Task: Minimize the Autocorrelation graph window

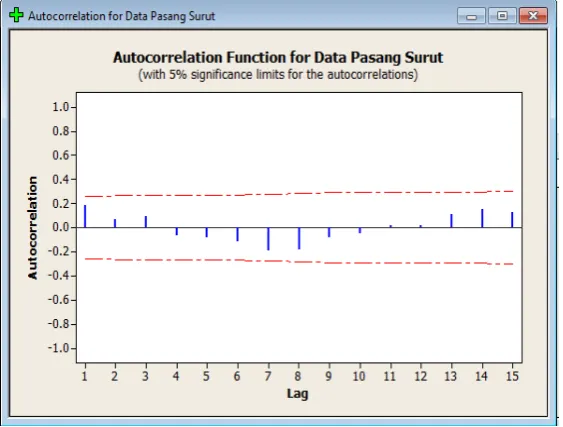Action: point(471,16)
